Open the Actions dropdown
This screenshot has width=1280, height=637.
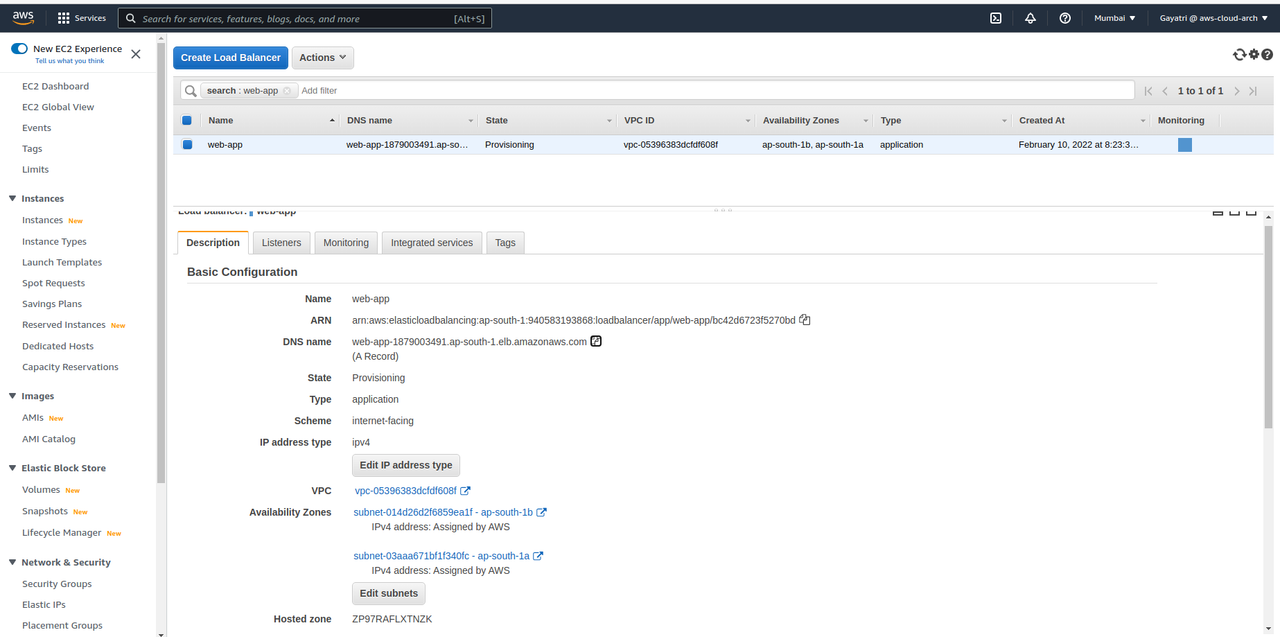323,58
